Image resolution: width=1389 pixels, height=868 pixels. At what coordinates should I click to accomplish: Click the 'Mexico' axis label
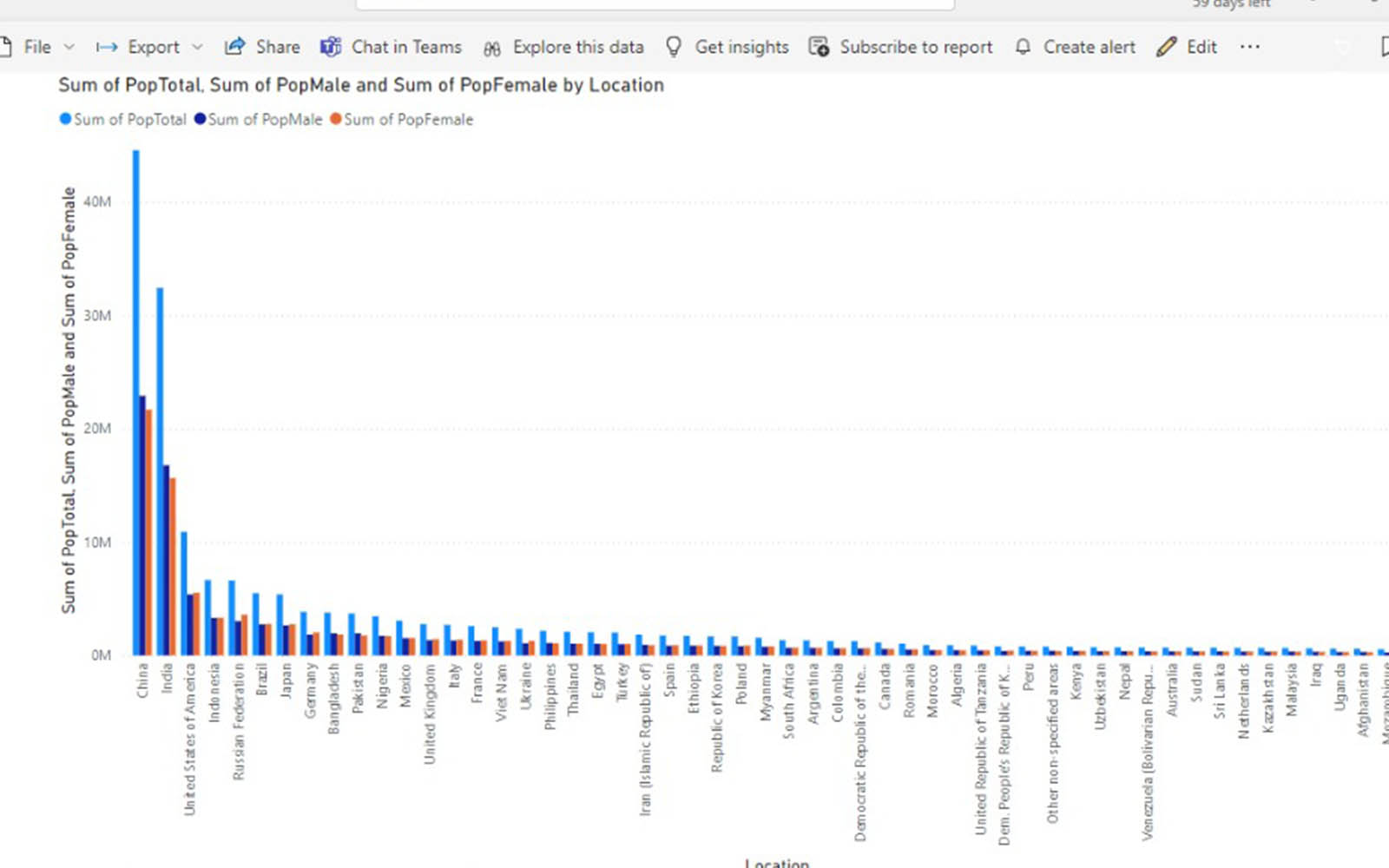[x=405, y=685]
